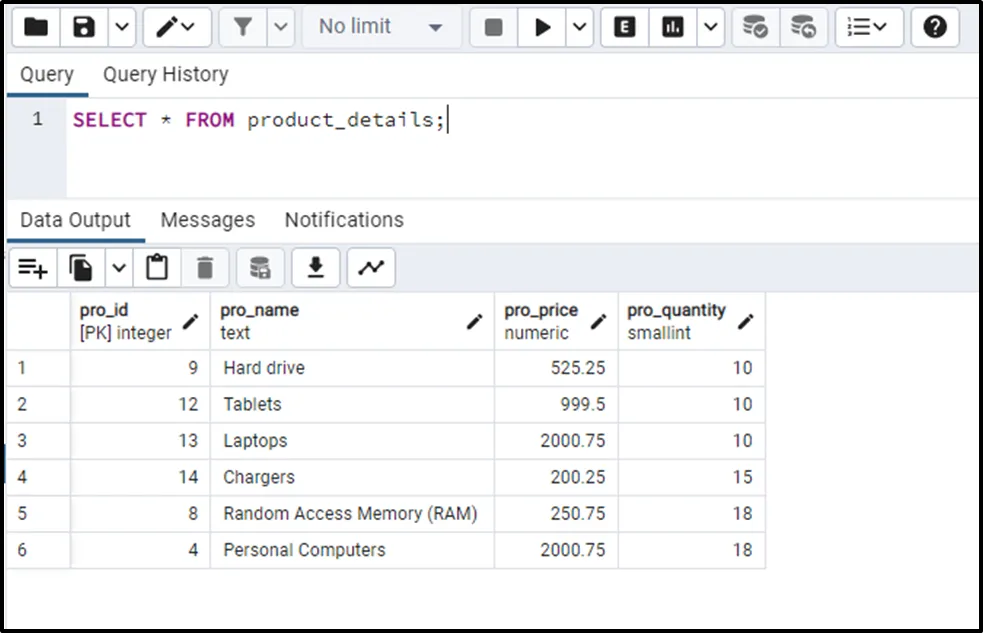Screen dimensions: 983x633
Task: Open the Copy options dropdown arrow
Action: pos(119,268)
